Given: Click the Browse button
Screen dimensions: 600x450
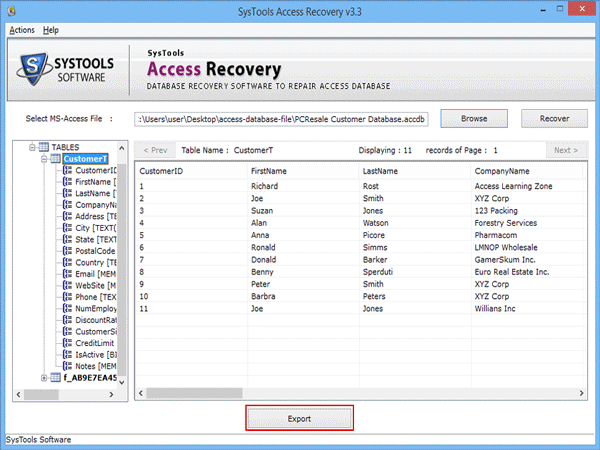Looking at the screenshot, I should click(x=474, y=119).
